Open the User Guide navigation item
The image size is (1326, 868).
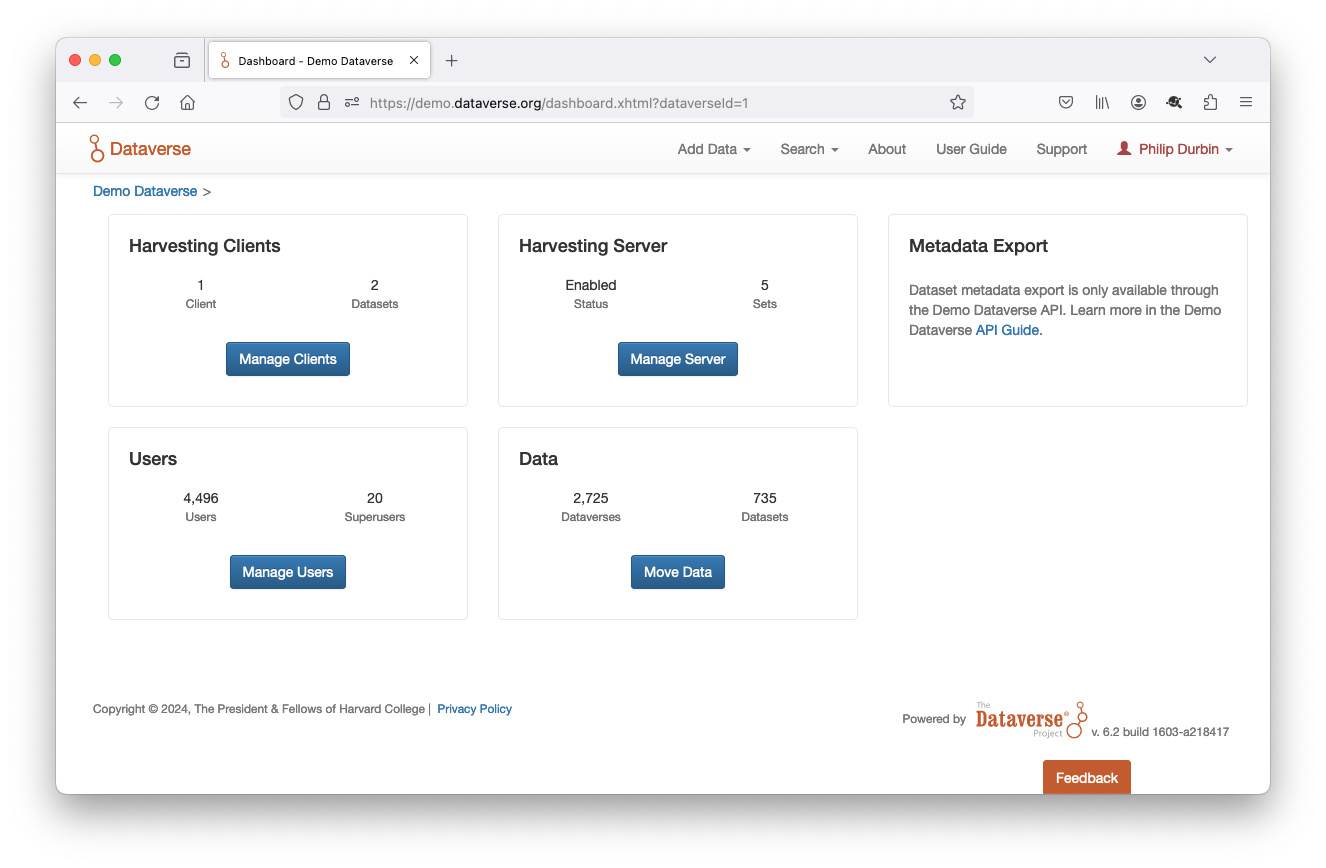click(971, 149)
